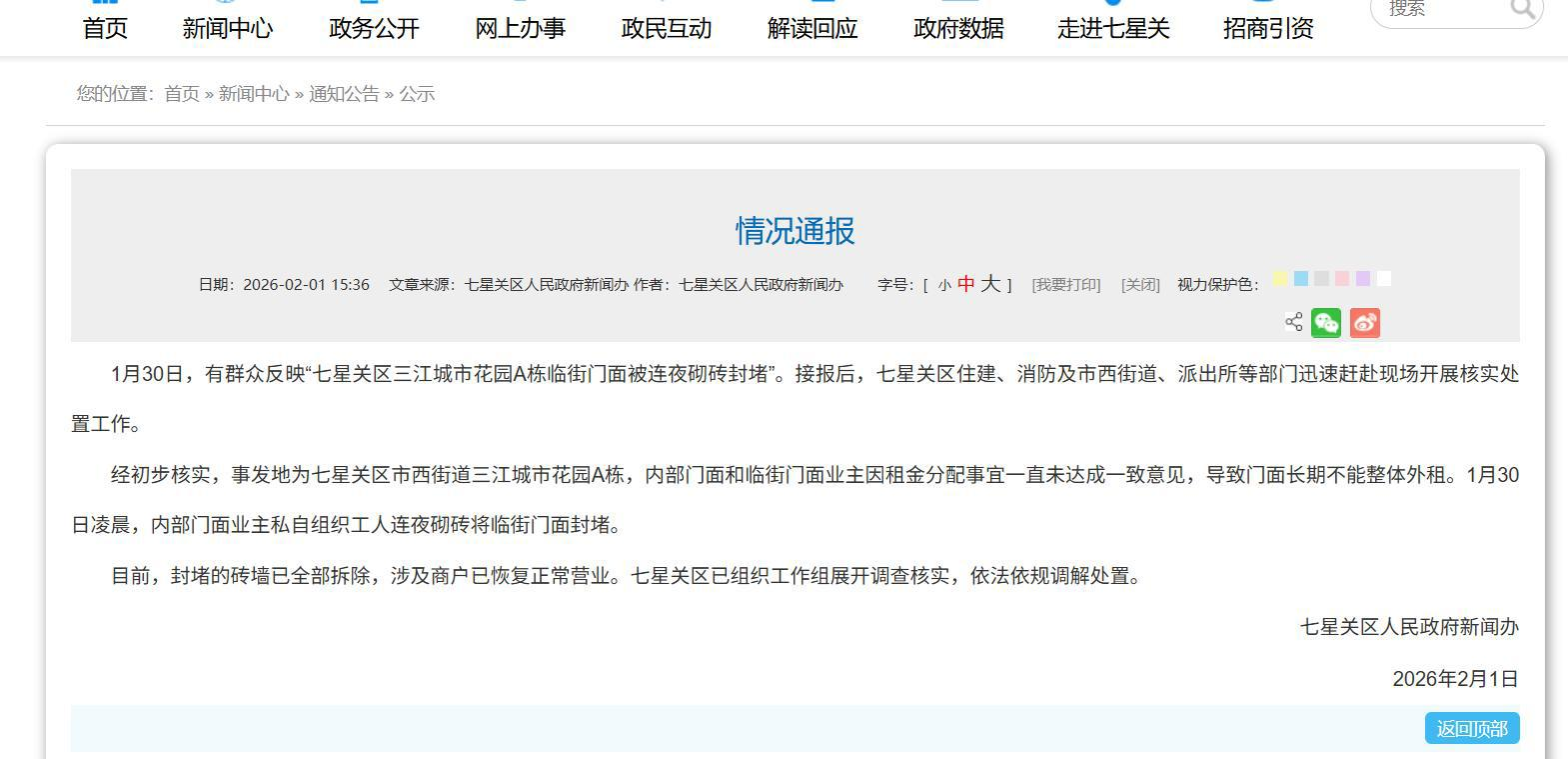Pick purple eye-protection background color

1363,279
